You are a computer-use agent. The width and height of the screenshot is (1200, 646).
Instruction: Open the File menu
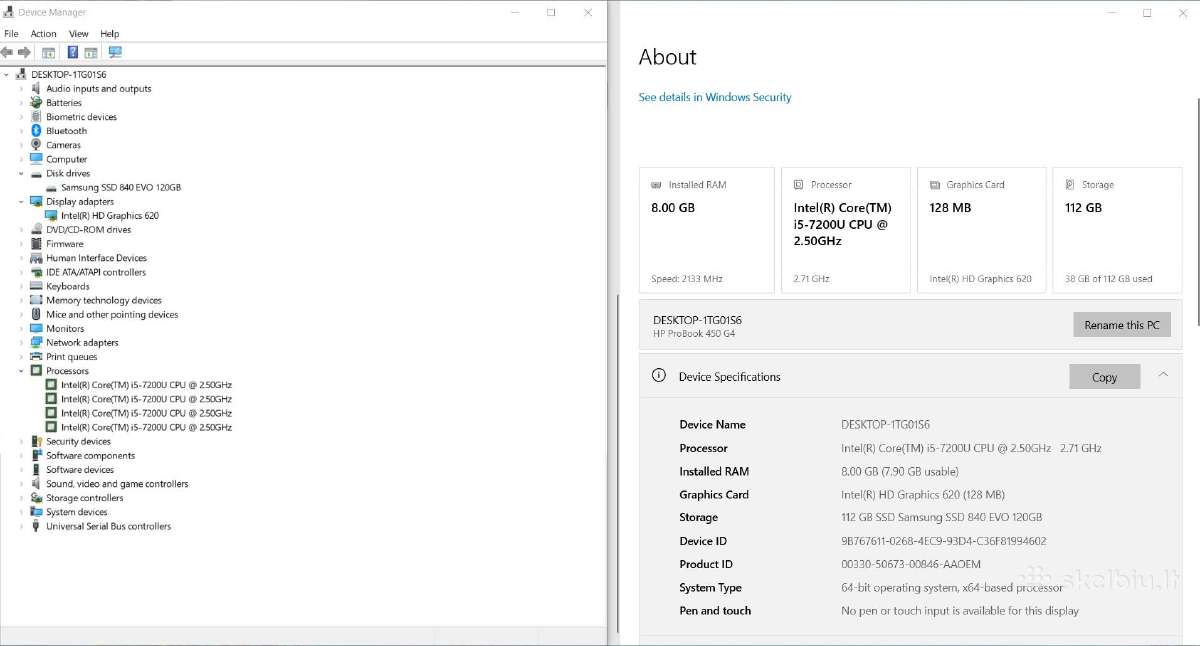coord(11,34)
